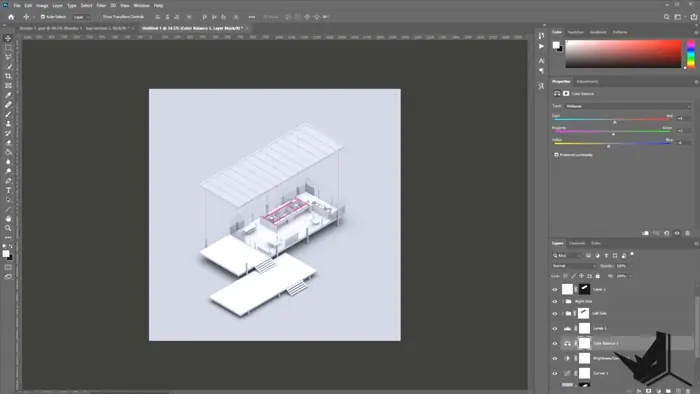Select the Blur tool

coord(8,162)
